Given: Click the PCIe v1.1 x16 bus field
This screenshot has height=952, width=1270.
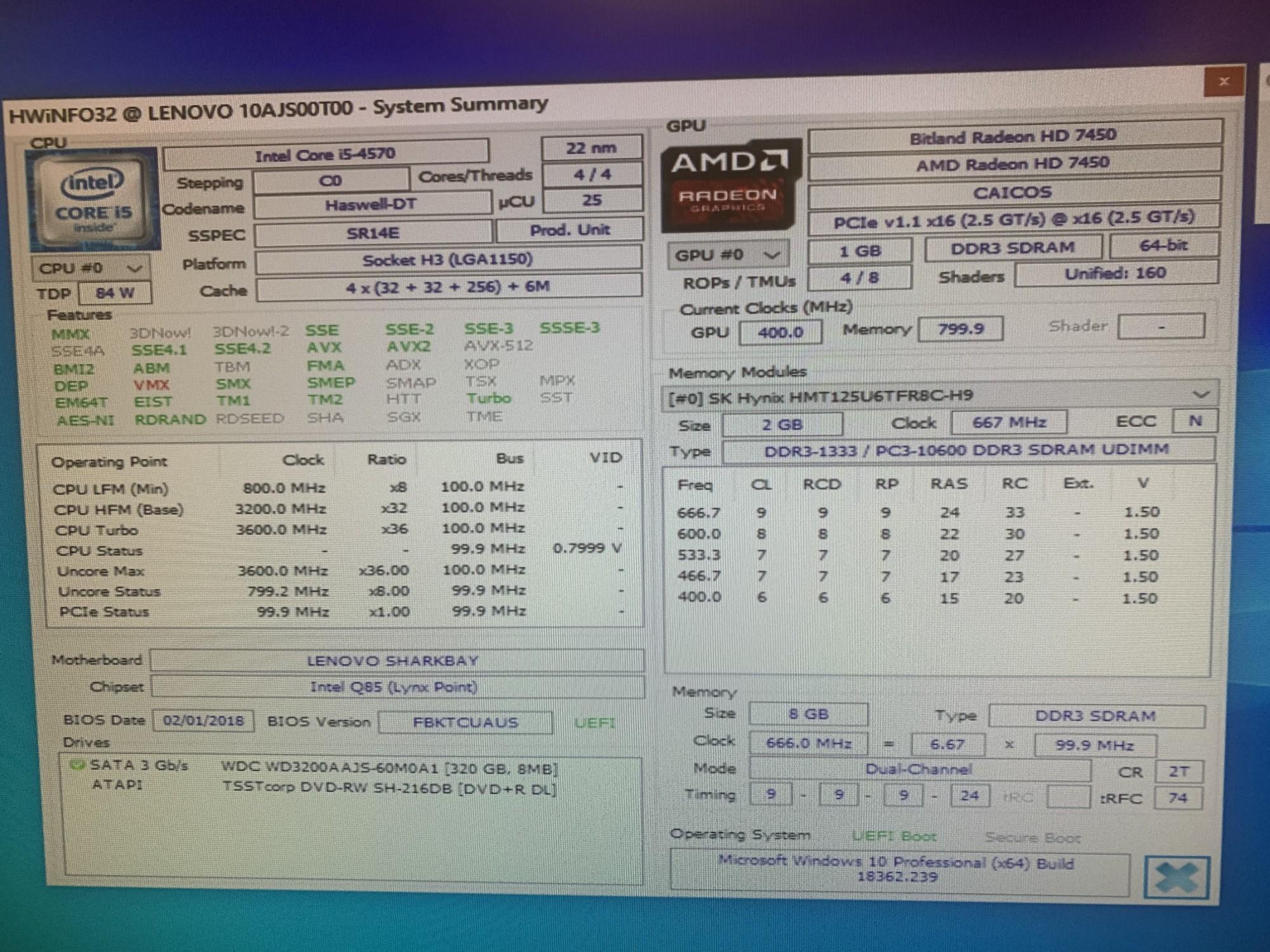Looking at the screenshot, I should click(1013, 220).
